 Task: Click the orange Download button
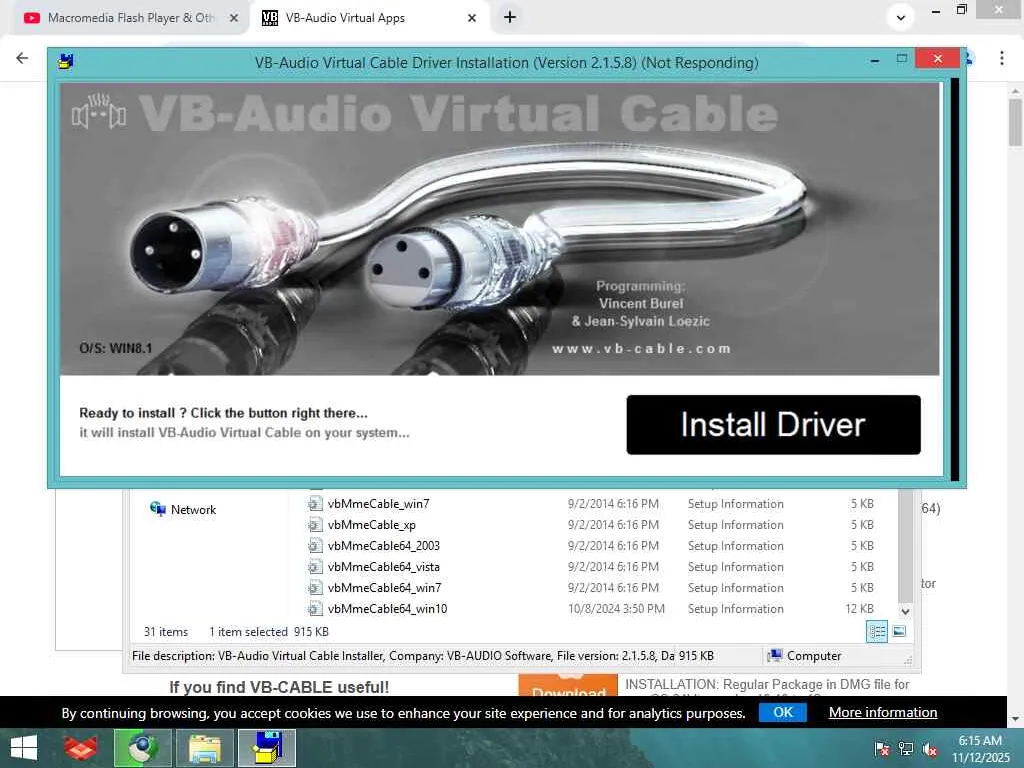568,686
